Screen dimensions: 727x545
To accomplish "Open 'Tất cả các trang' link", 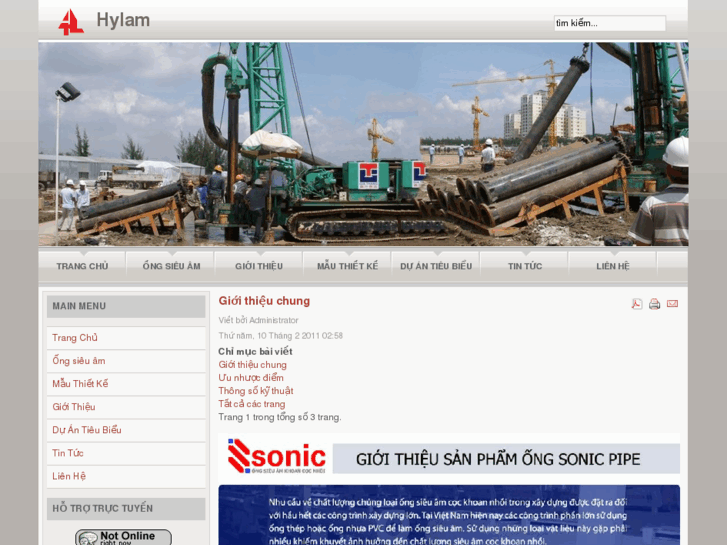I will [x=252, y=404].
